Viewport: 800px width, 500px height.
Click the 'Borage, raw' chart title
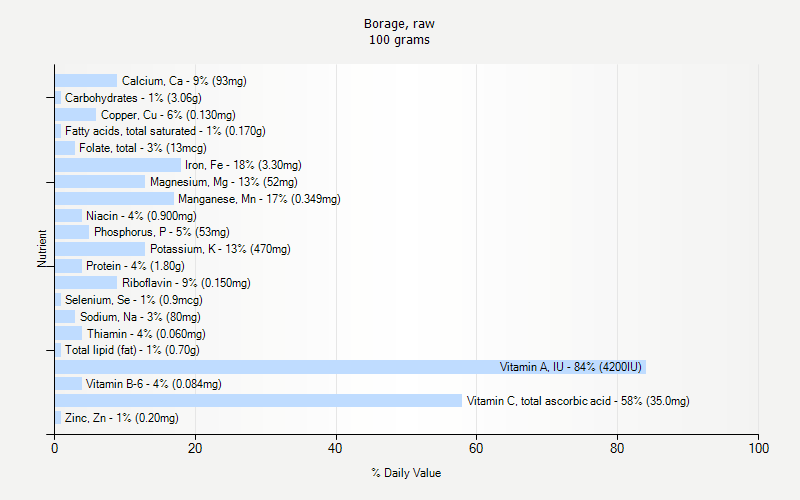coord(399,24)
